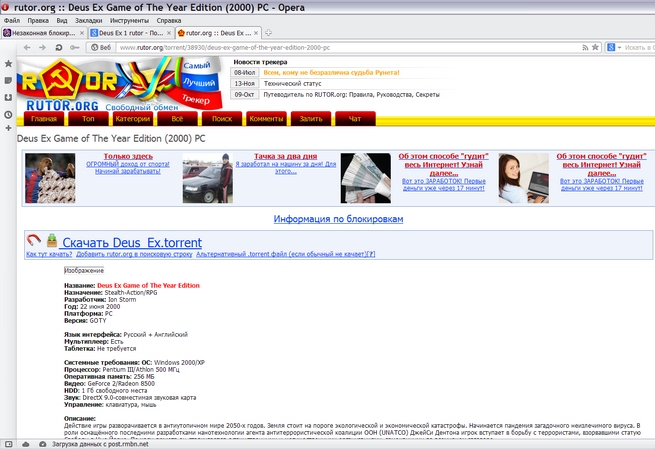655x450 pixels.
Task: Click Opera Link cloud icon in status bar
Action: 25,444
